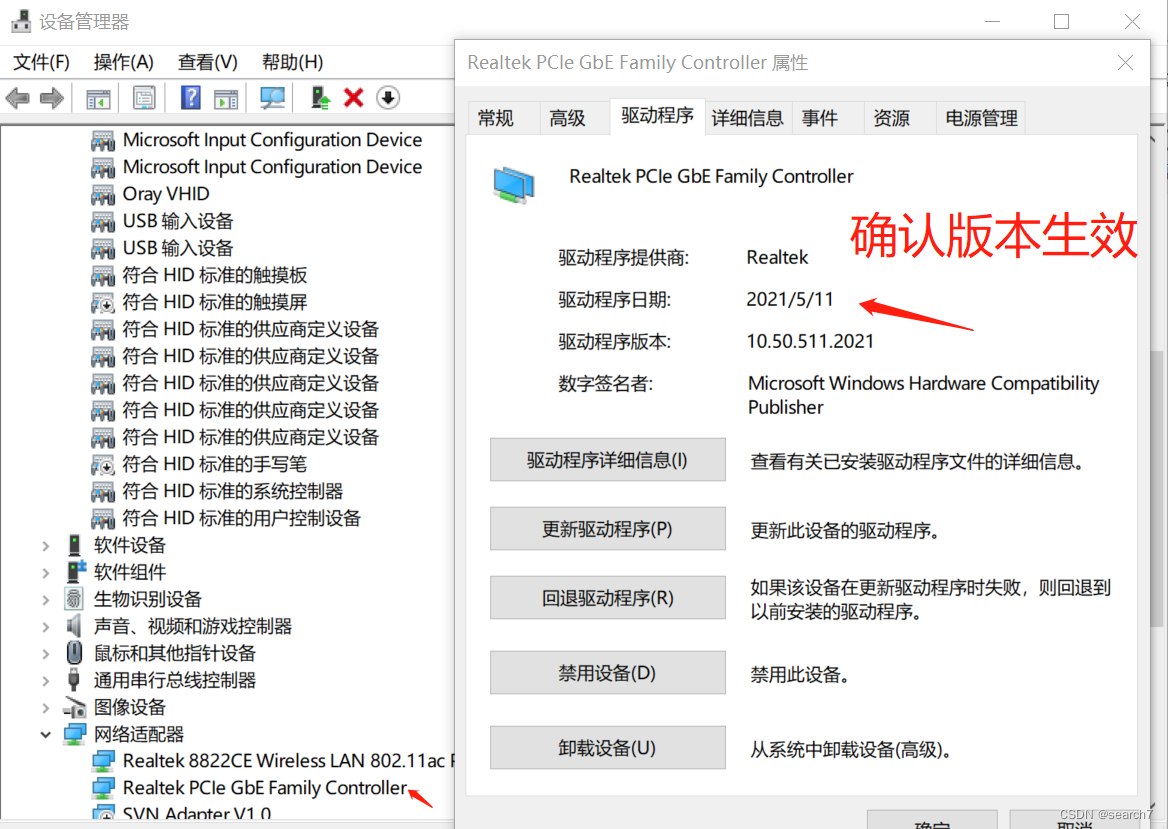Click the 更新驱动程序(P) button
Screen dimensions: 1168x829
click(x=608, y=529)
